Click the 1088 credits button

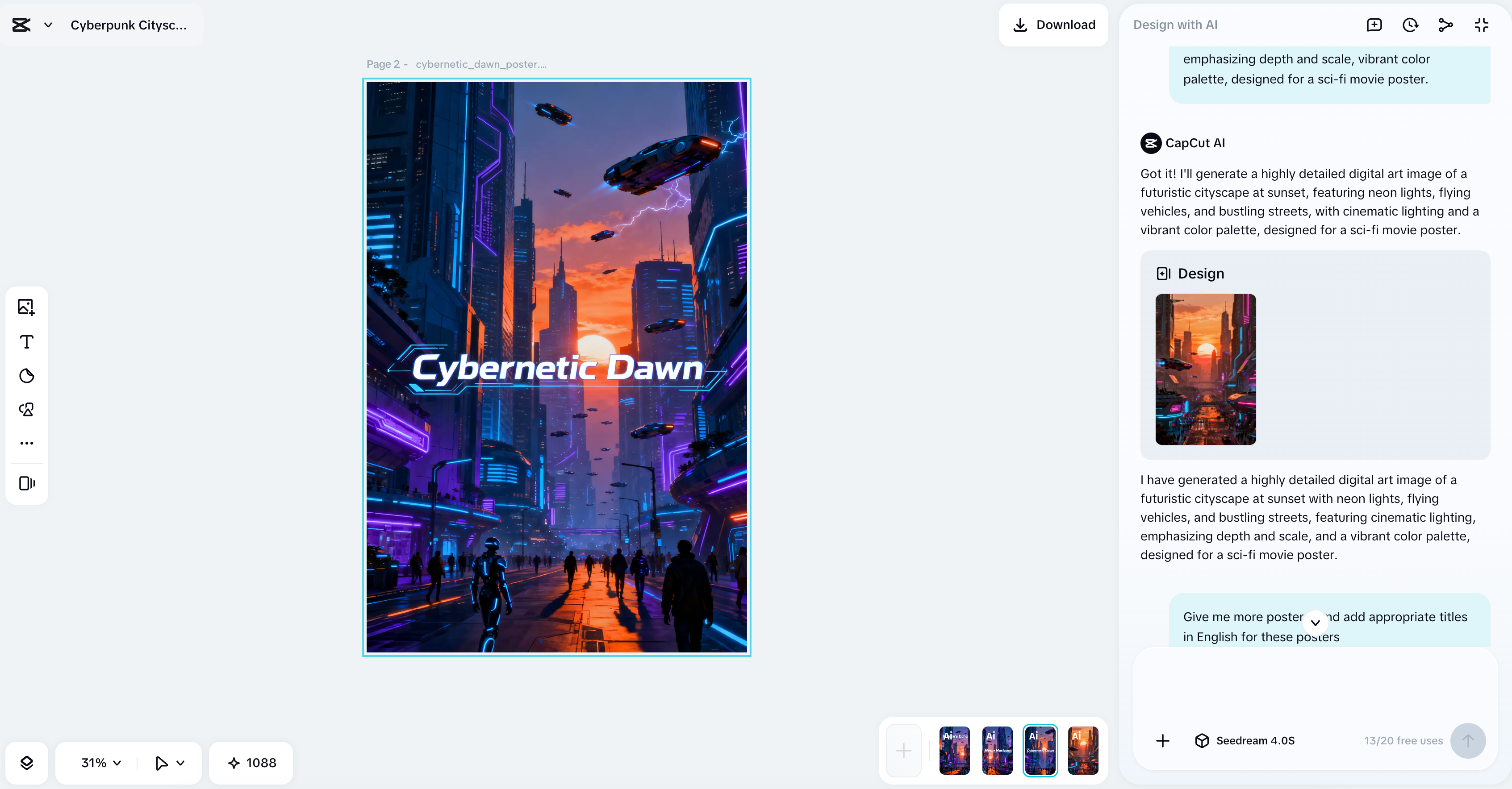pos(251,763)
